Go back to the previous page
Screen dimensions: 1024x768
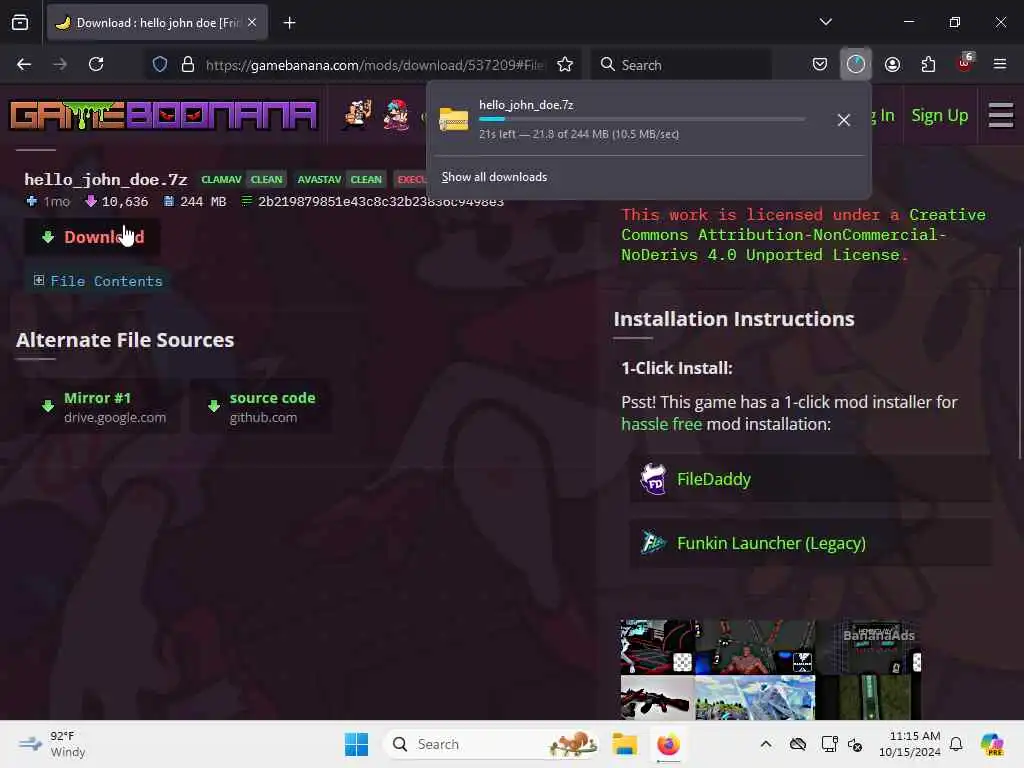click(x=24, y=65)
